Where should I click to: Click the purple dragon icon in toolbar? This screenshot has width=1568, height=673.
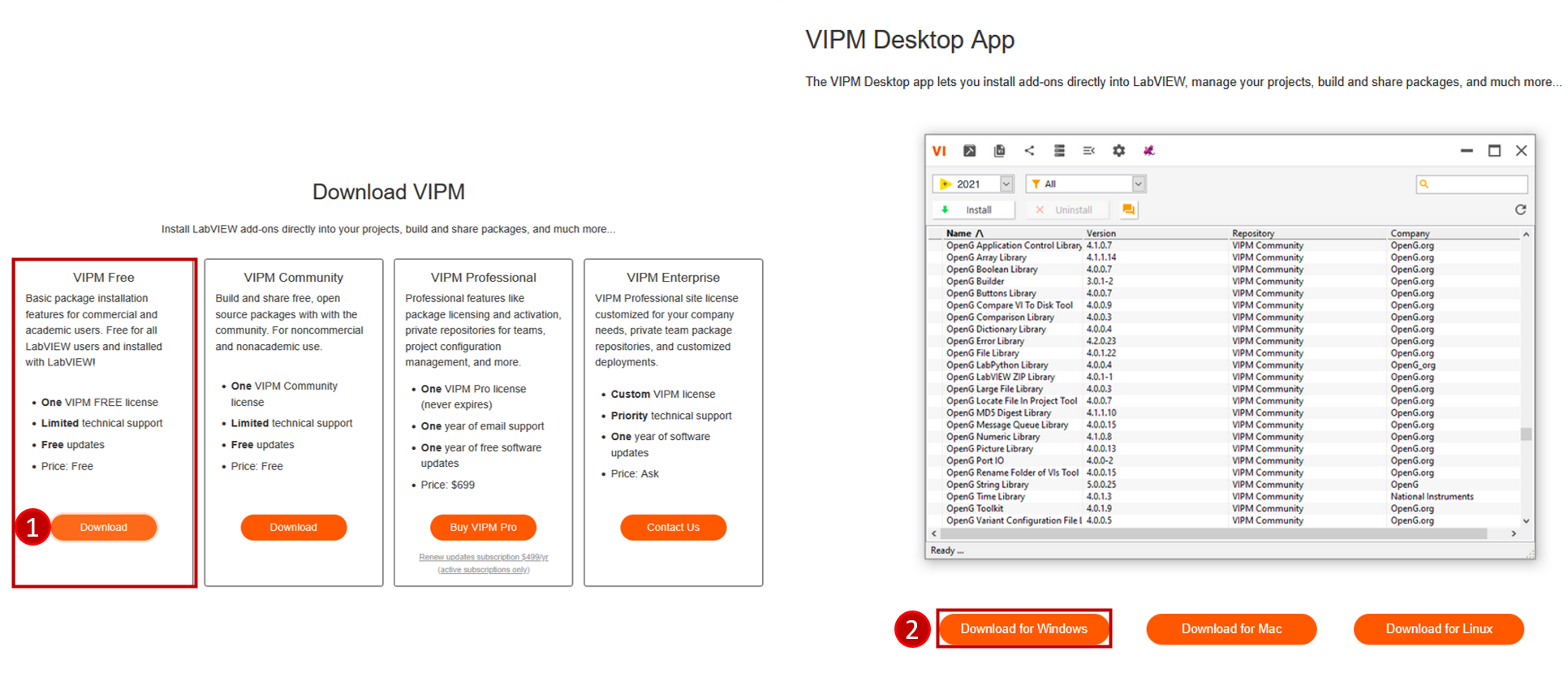coord(1148,151)
